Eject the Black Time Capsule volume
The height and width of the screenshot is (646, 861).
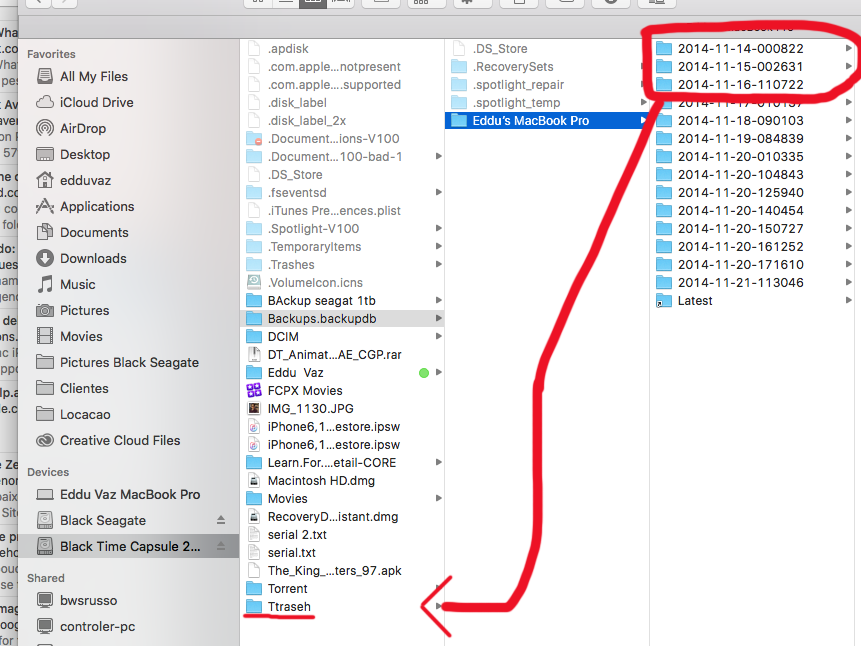click(221, 546)
